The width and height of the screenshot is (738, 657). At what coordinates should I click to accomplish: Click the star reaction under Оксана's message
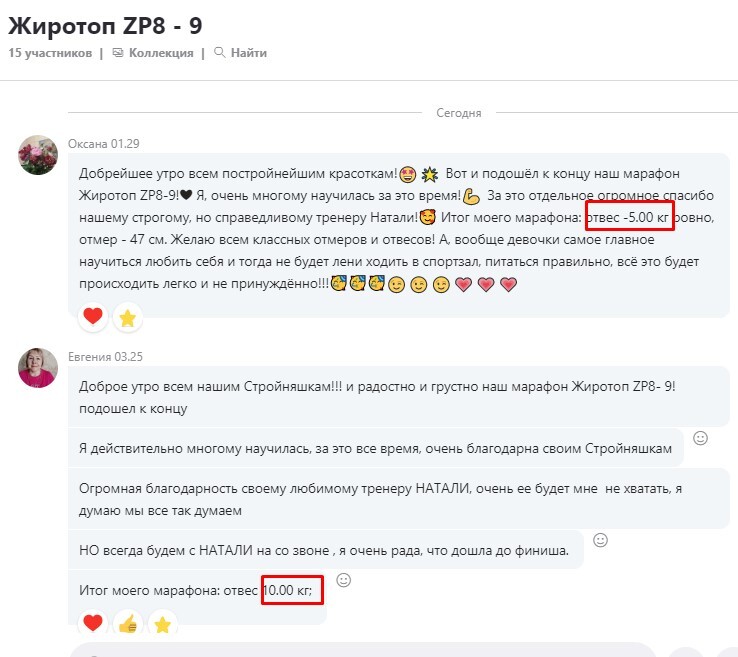(128, 318)
